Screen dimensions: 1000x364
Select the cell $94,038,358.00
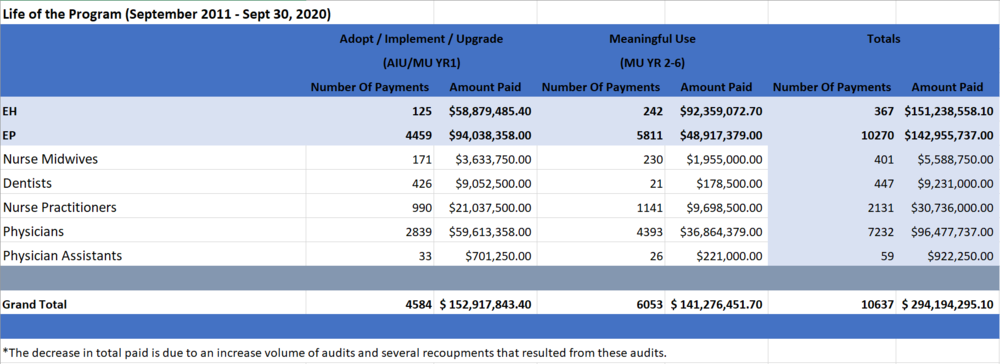click(490, 136)
